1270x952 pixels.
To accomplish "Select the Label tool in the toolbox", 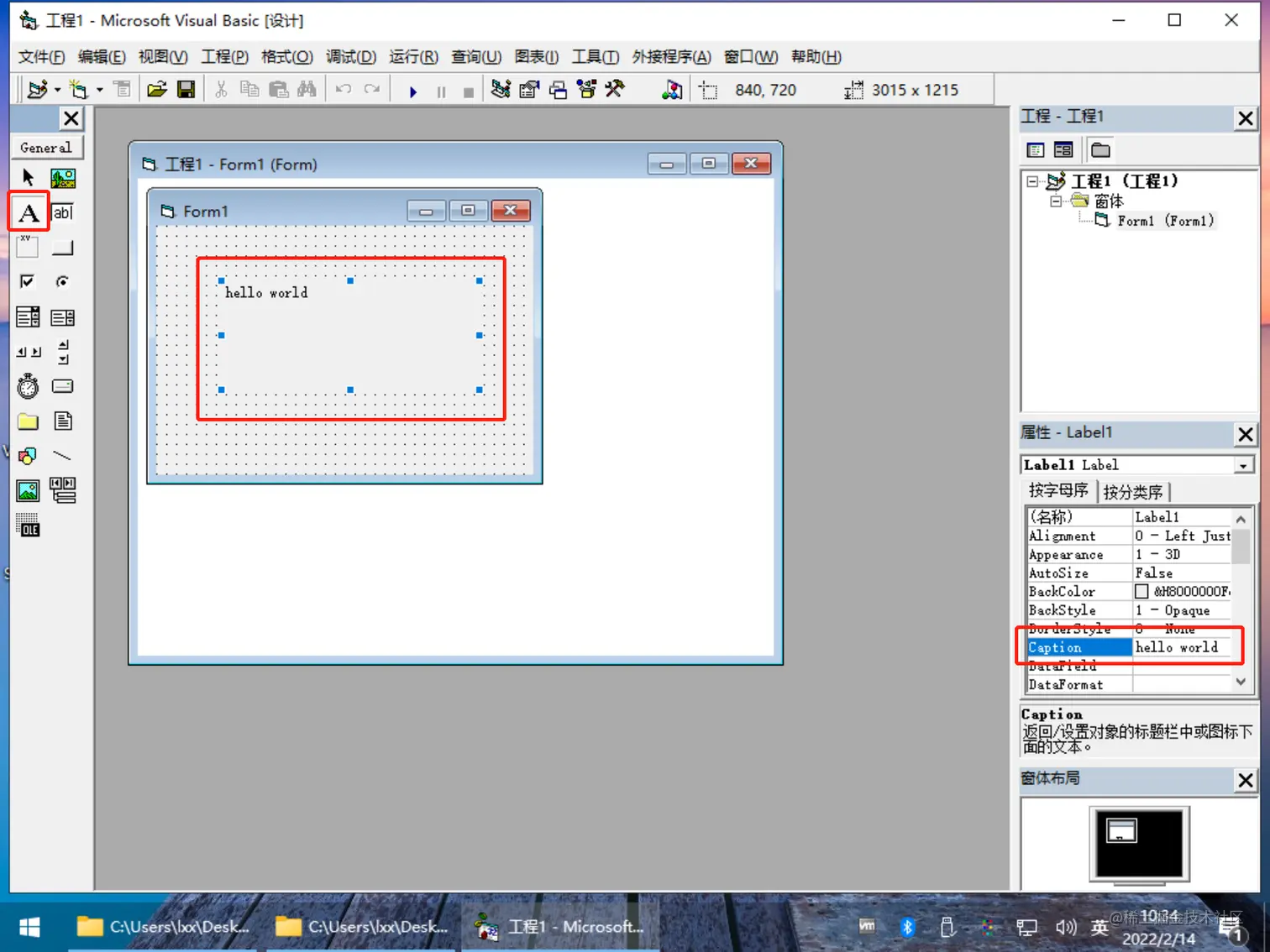I will pos(29,212).
